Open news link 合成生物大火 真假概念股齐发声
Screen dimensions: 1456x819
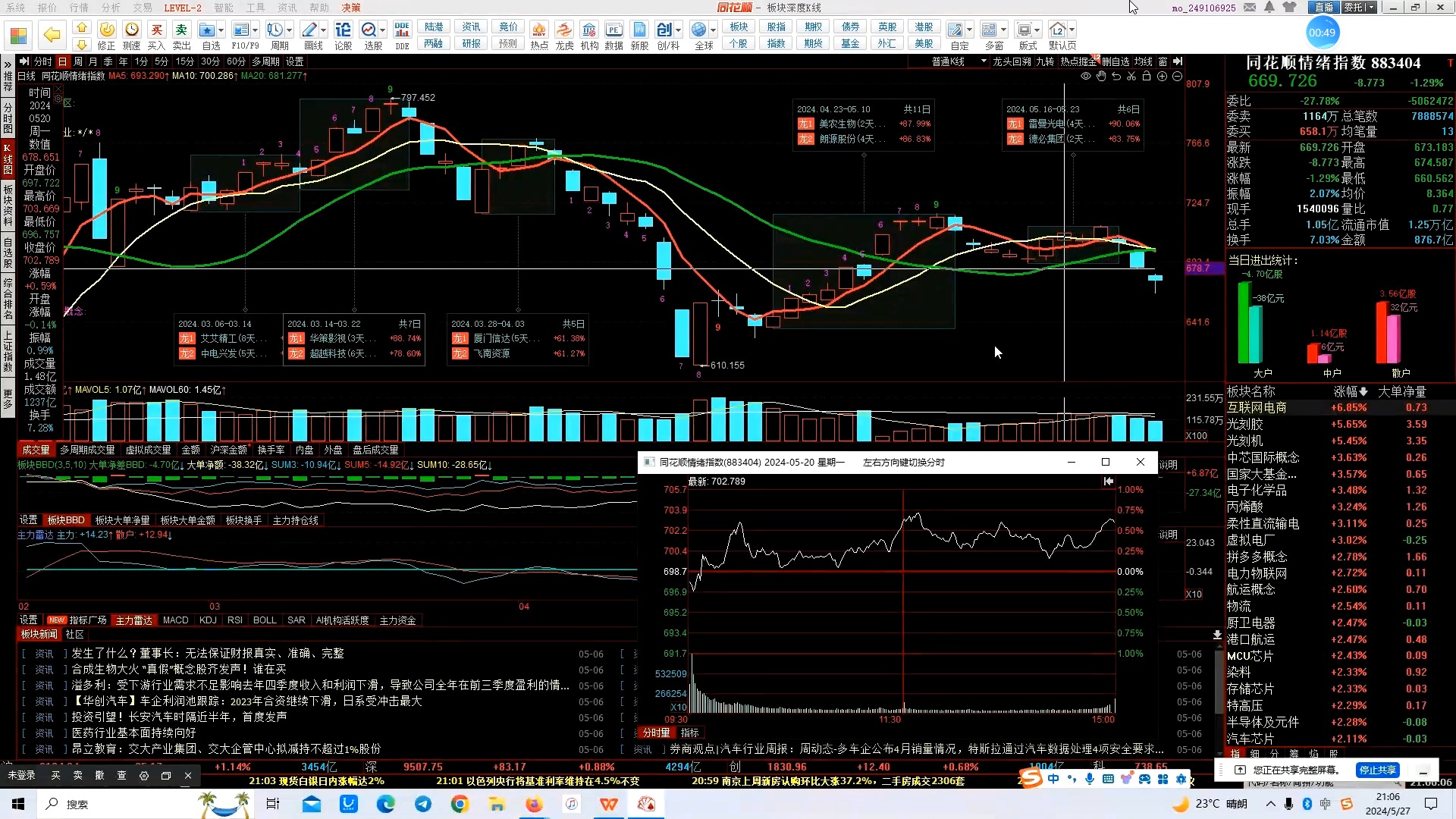pos(179,669)
